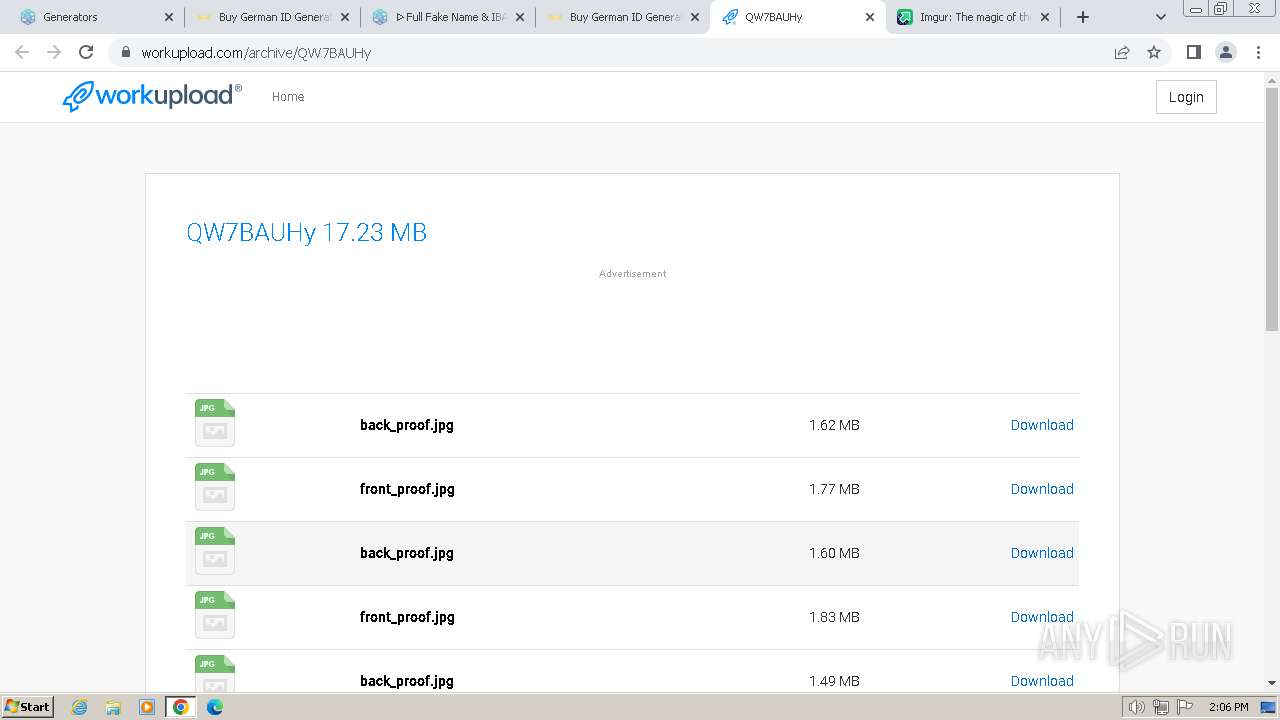Open the Chrome three-dot menu
The height and width of the screenshot is (720, 1280).
(x=1258, y=52)
